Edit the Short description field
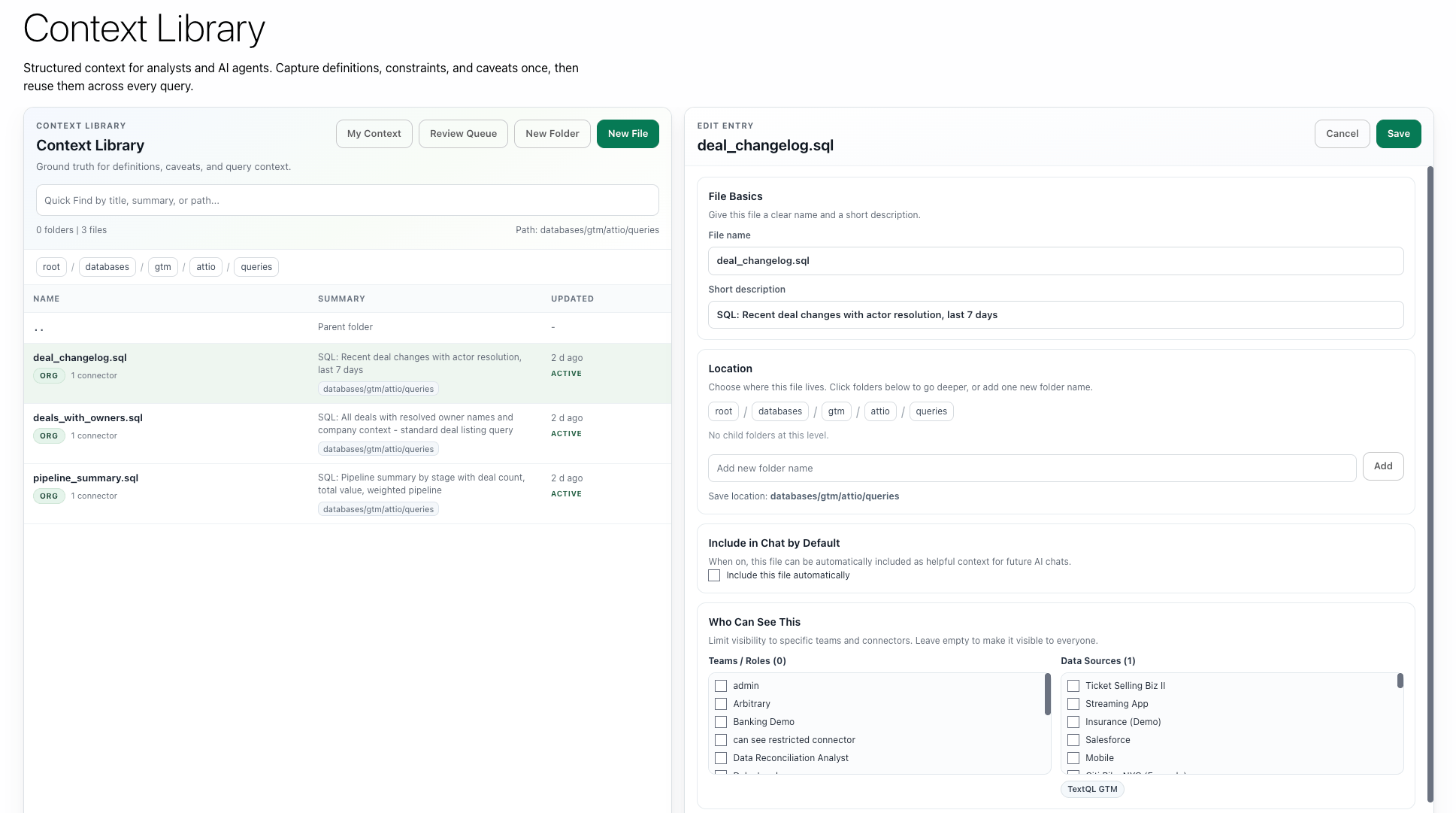1456x813 pixels. tap(1055, 315)
